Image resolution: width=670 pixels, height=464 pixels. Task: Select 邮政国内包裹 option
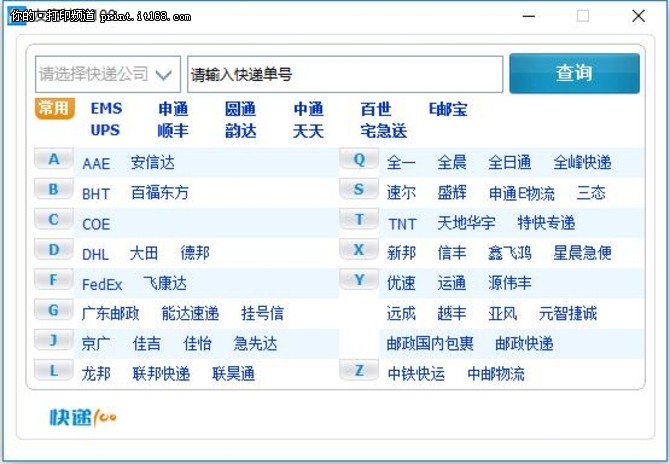(x=430, y=344)
